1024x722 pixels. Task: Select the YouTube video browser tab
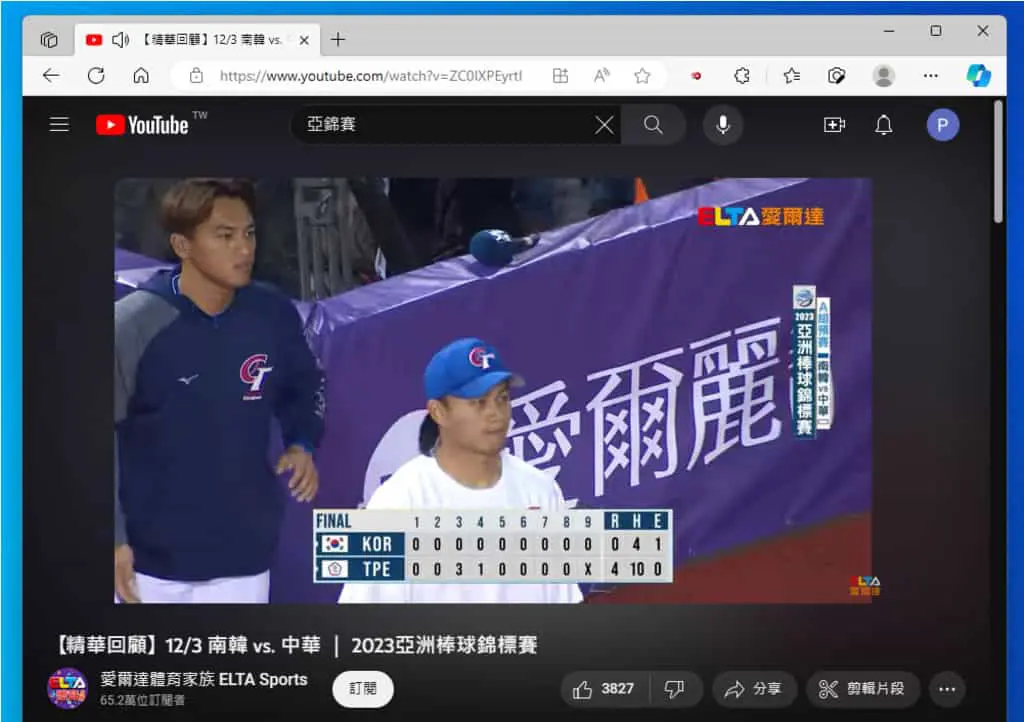point(197,40)
